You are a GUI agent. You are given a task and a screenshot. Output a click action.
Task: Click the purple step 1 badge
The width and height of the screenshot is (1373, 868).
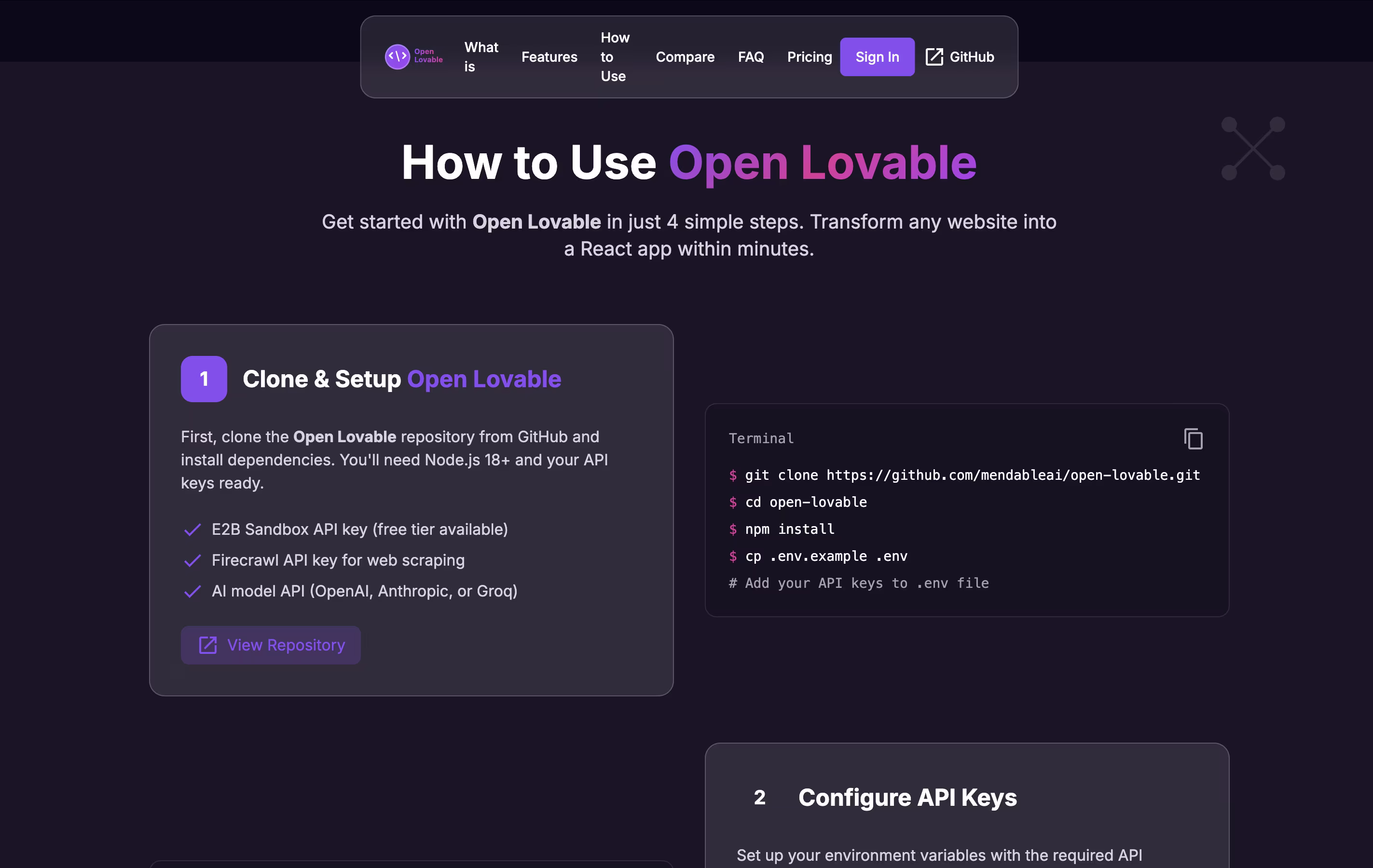[204, 379]
